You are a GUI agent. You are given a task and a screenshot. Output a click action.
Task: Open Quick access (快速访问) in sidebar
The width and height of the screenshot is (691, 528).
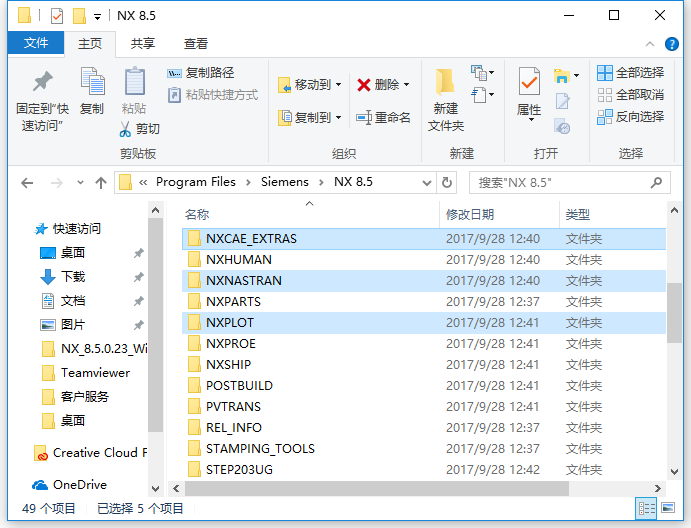tap(76, 228)
